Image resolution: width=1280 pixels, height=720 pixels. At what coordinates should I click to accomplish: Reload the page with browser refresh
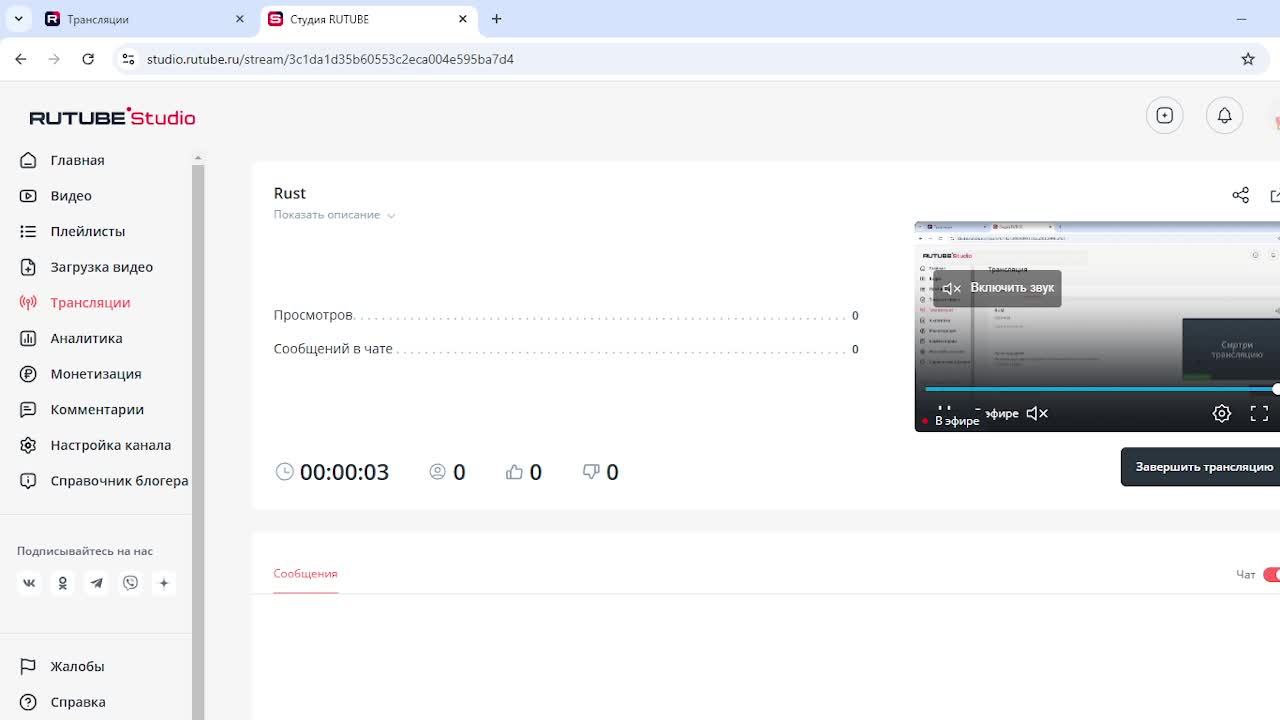88,59
